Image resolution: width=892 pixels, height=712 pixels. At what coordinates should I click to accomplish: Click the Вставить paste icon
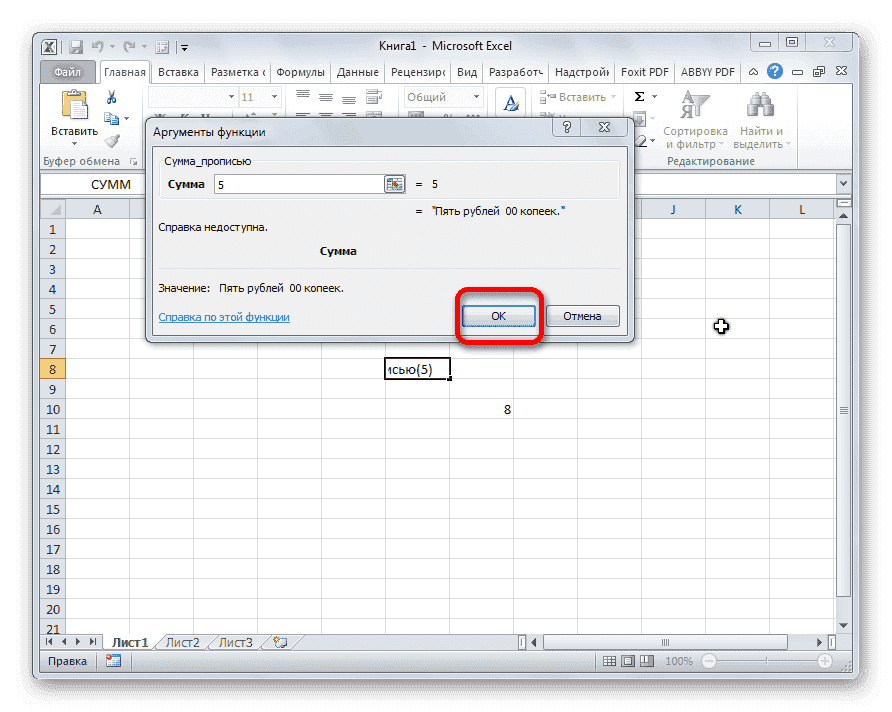pyautogui.click(x=75, y=103)
